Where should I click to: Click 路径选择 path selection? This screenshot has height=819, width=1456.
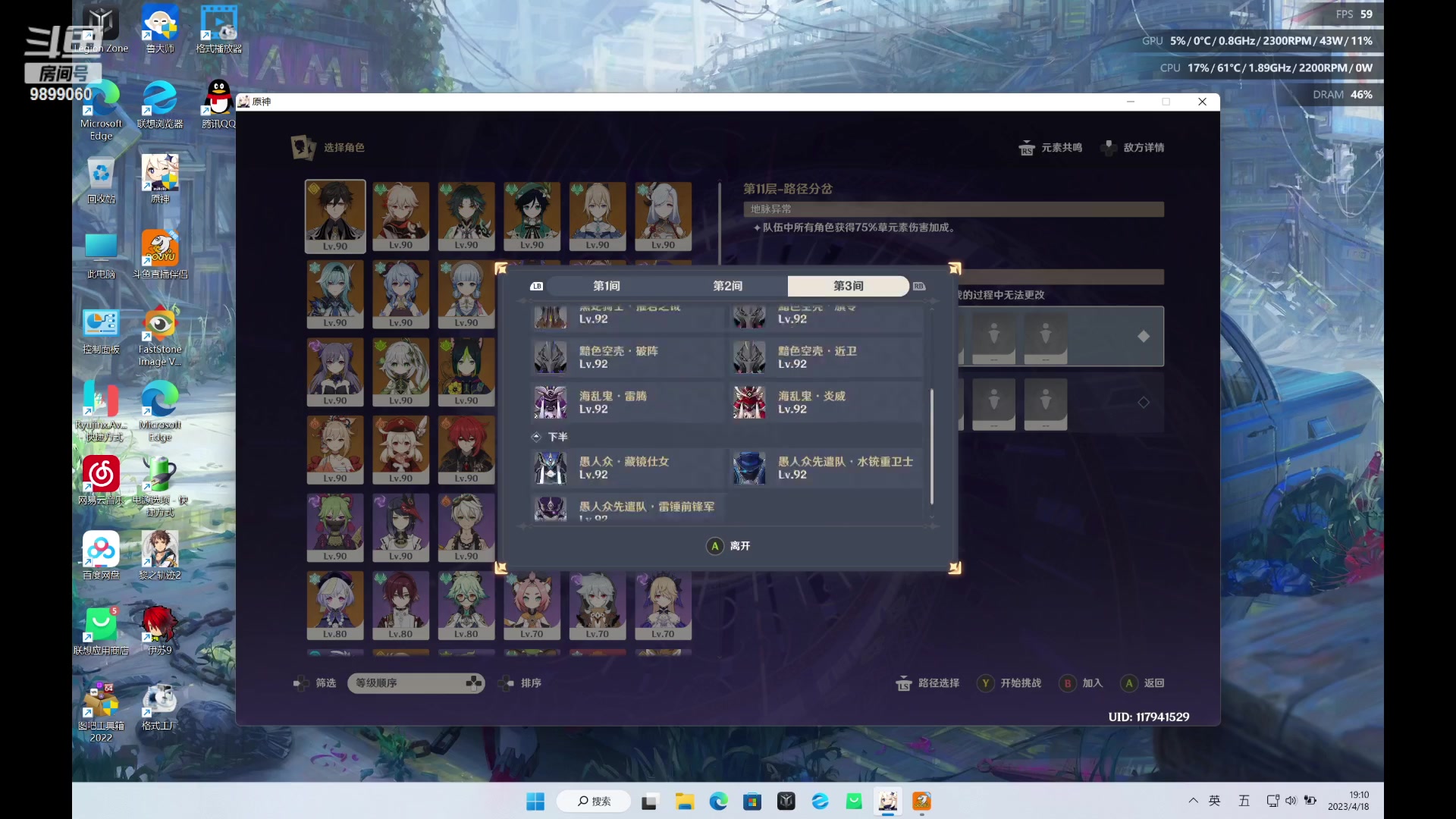927,683
